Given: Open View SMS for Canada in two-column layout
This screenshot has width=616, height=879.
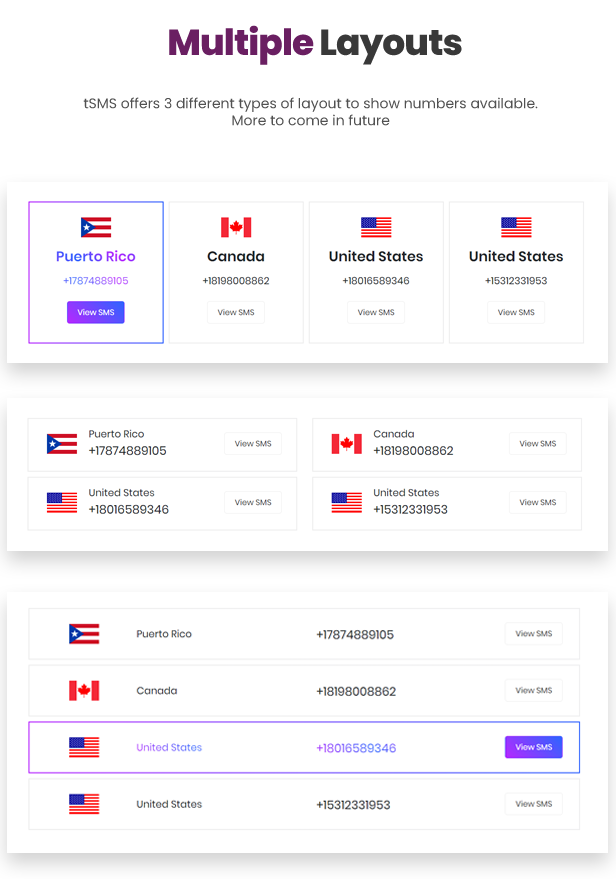Looking at the screenshot, I should pyautogui.click(x=538, y=444).
